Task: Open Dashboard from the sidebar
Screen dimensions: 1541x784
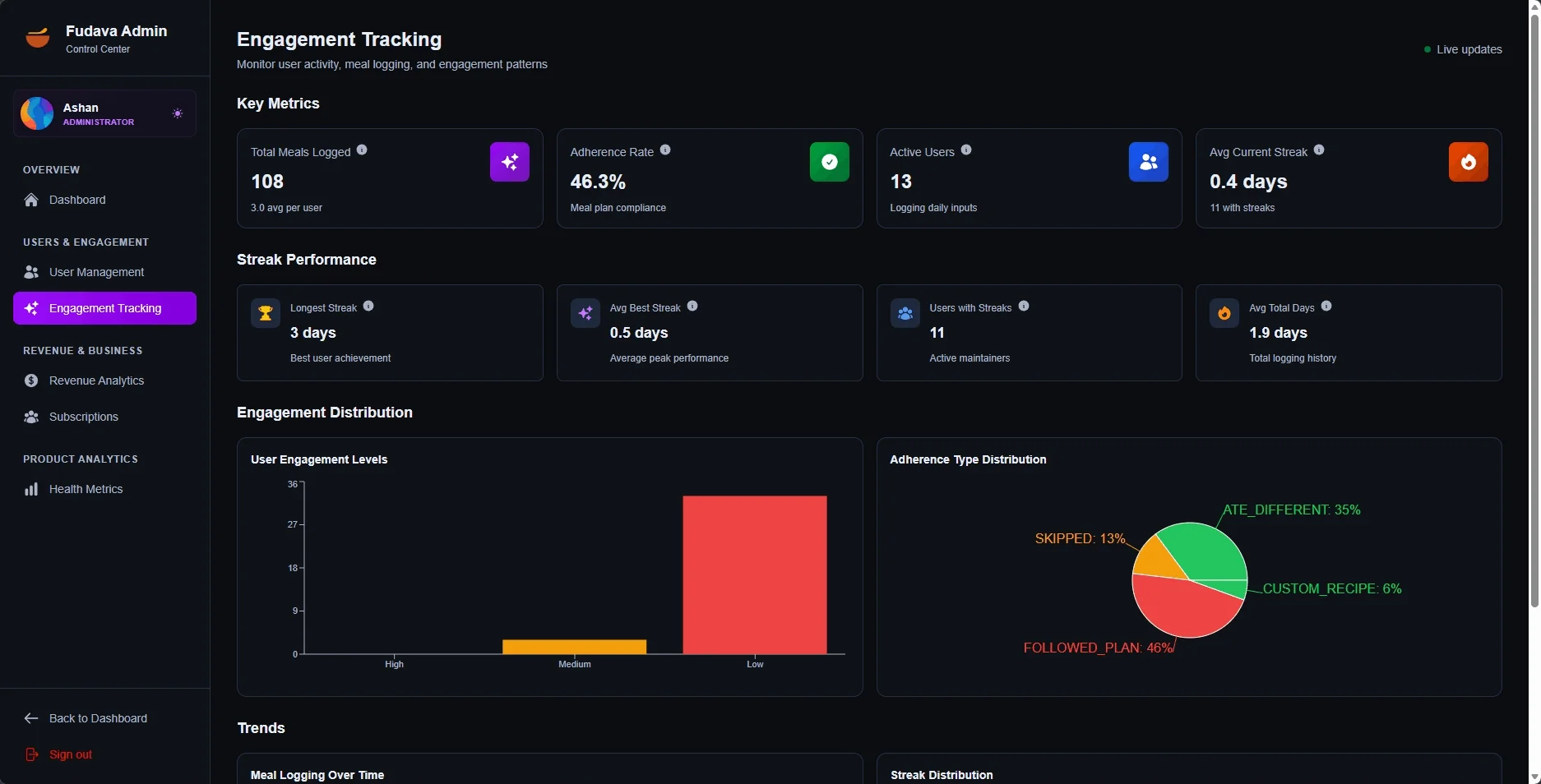Action: [77, 200]
